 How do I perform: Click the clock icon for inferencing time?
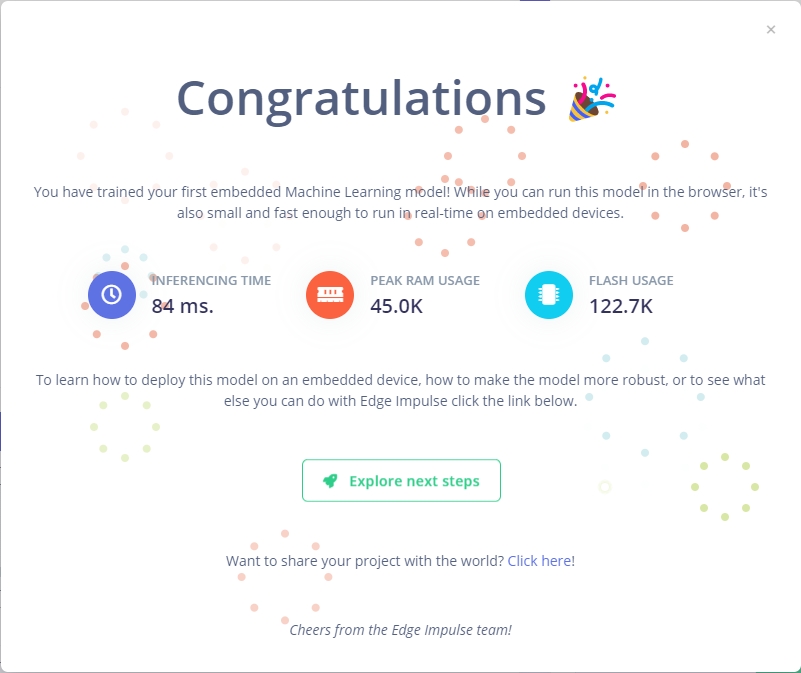tap(112, 294)
